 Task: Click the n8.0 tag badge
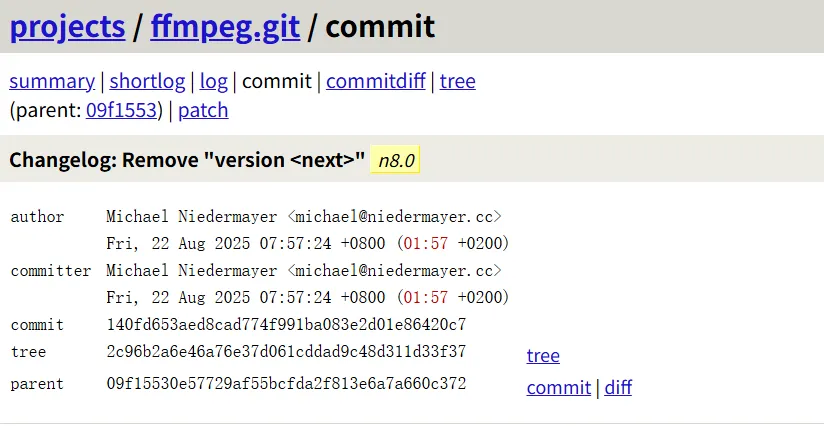pos(395,160)
